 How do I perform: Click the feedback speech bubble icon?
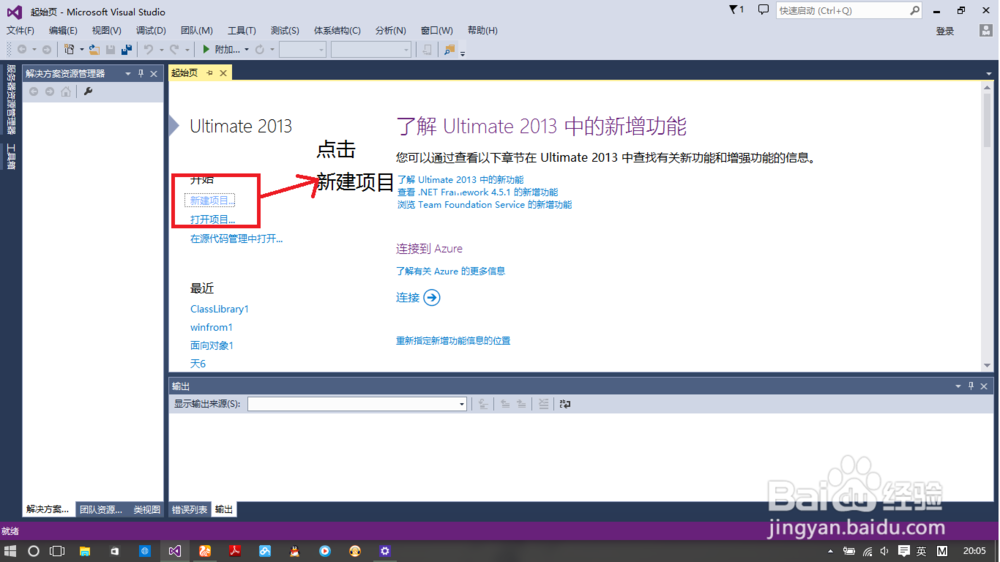[x=763, y=10]
